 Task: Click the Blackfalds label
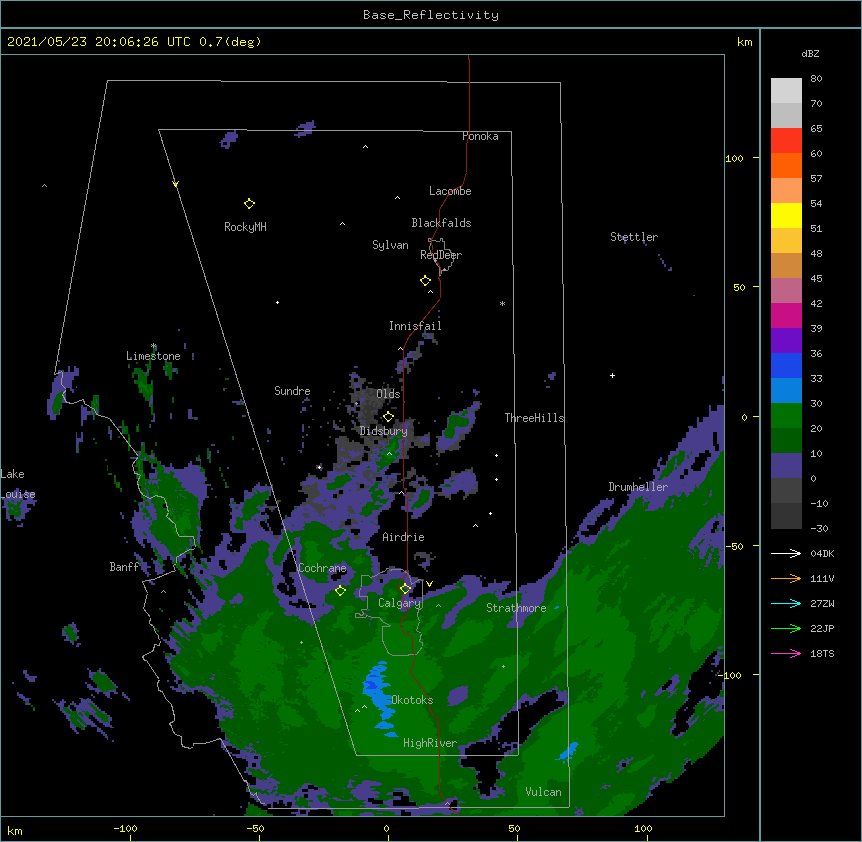tap(441, 223)
